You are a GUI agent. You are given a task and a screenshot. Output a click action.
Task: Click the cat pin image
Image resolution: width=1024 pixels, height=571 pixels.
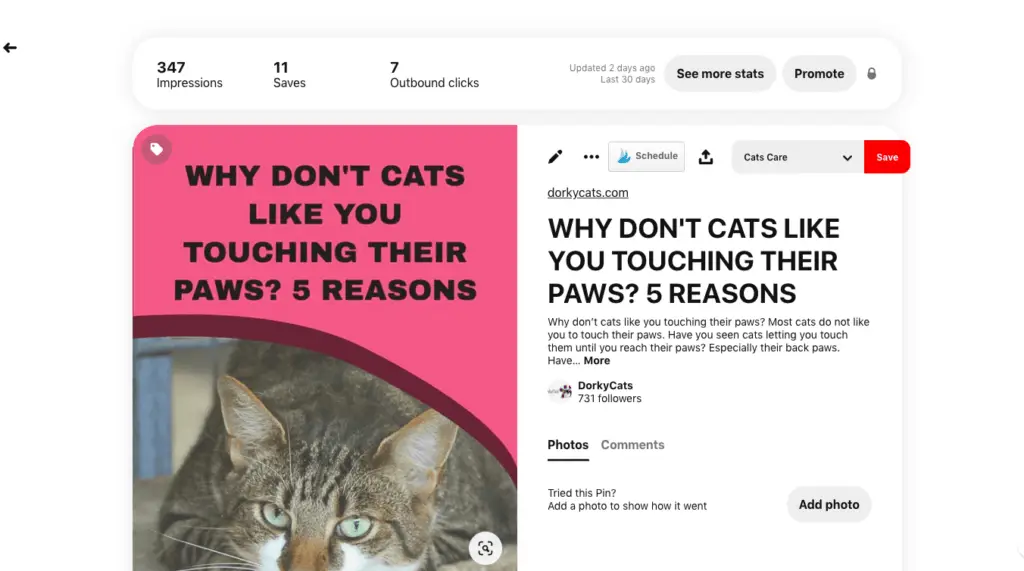(x=325, y=348)
